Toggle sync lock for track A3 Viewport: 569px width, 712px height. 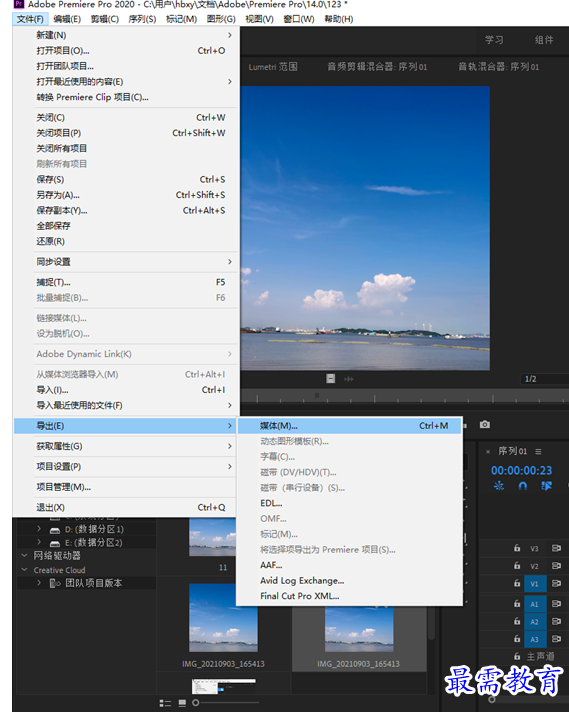pyautogui.click(x=556, y=639)
